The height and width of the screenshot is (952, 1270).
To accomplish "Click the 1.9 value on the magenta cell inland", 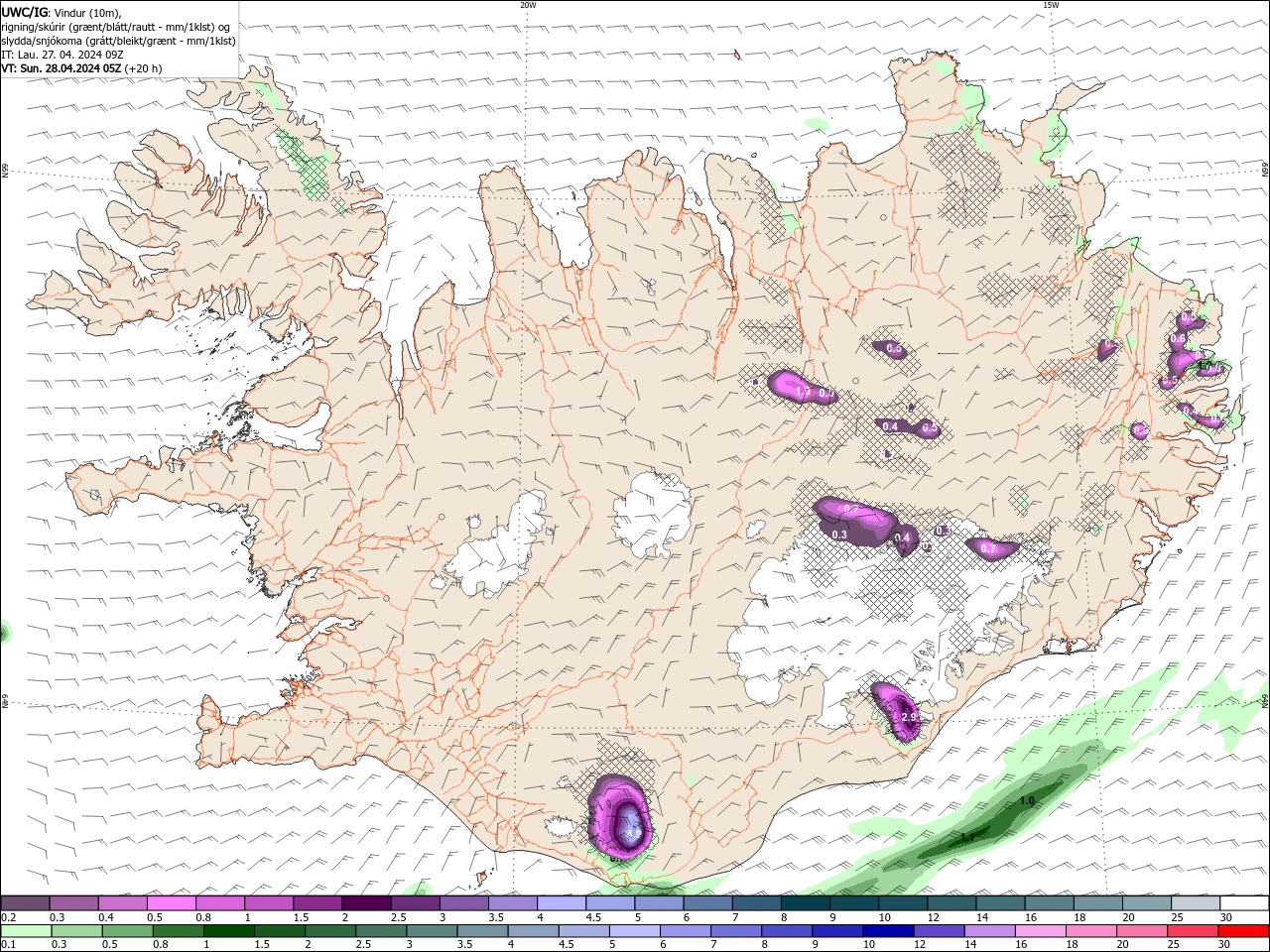I will (803, 393).
